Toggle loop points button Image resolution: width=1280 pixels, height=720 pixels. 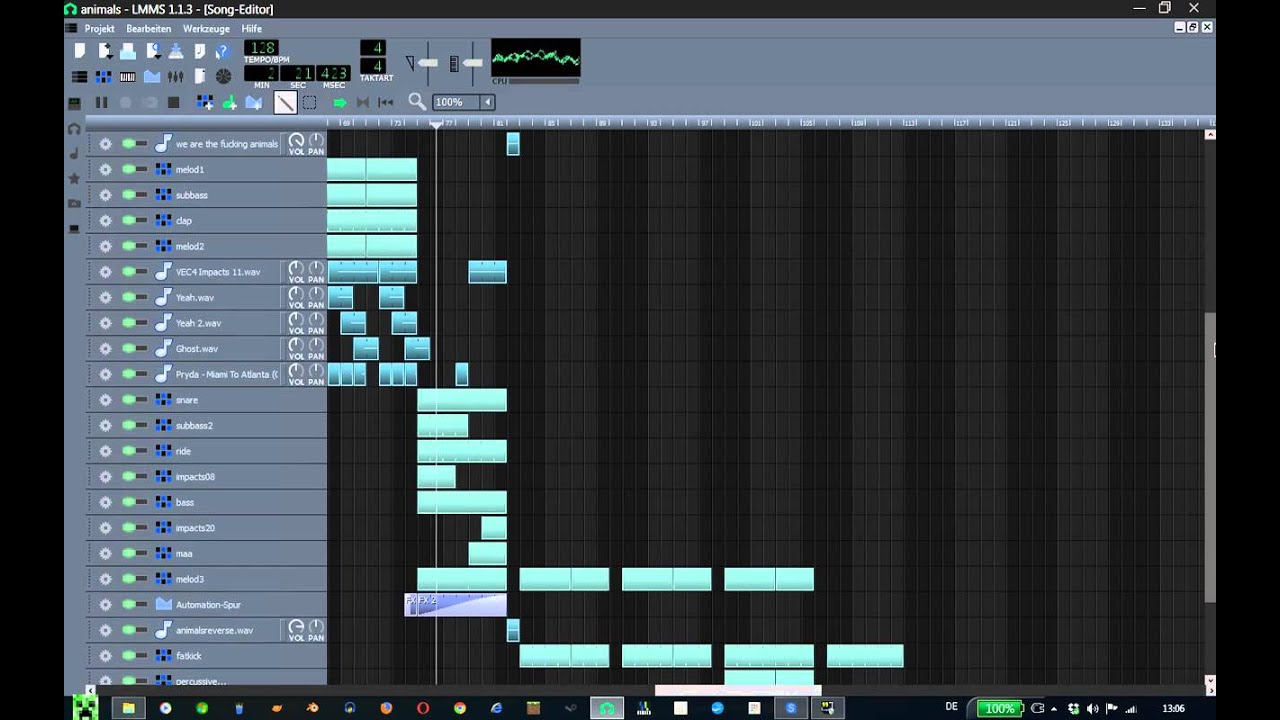click(x=363, y=102)
